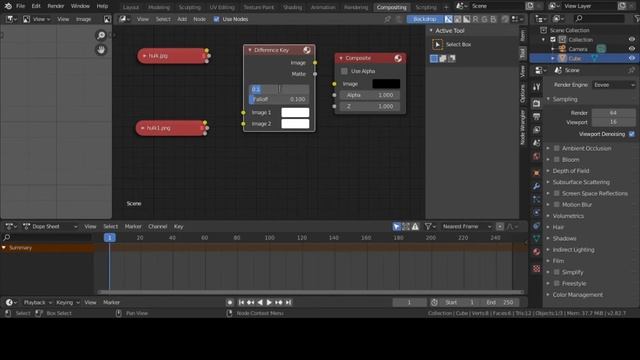This screenshot has width=640, height=360.
Task: Click the zoom magnifier icon in image editor
Action: click(x=101, y=36)
